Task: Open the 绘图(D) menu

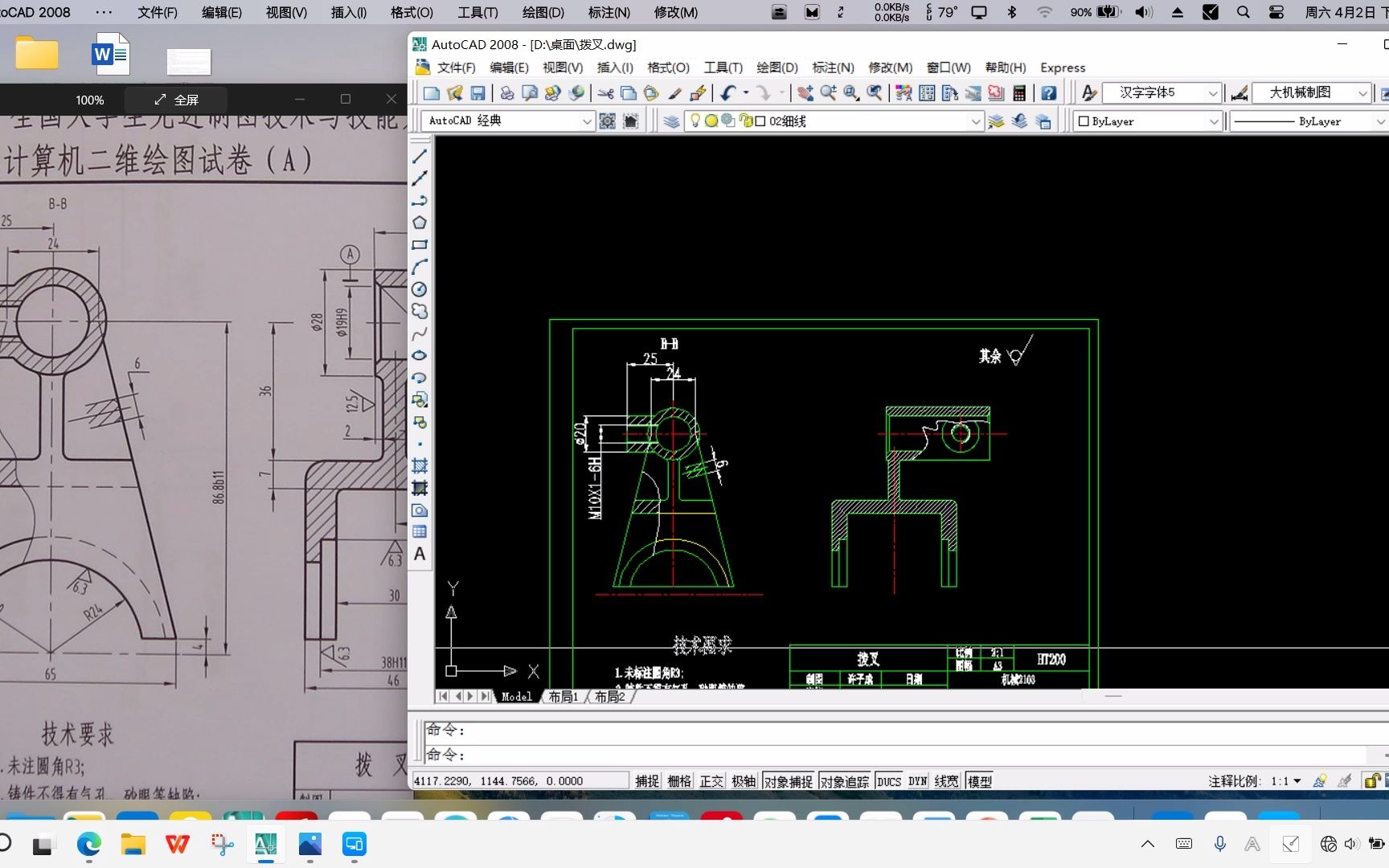Action: click(776, 68)
